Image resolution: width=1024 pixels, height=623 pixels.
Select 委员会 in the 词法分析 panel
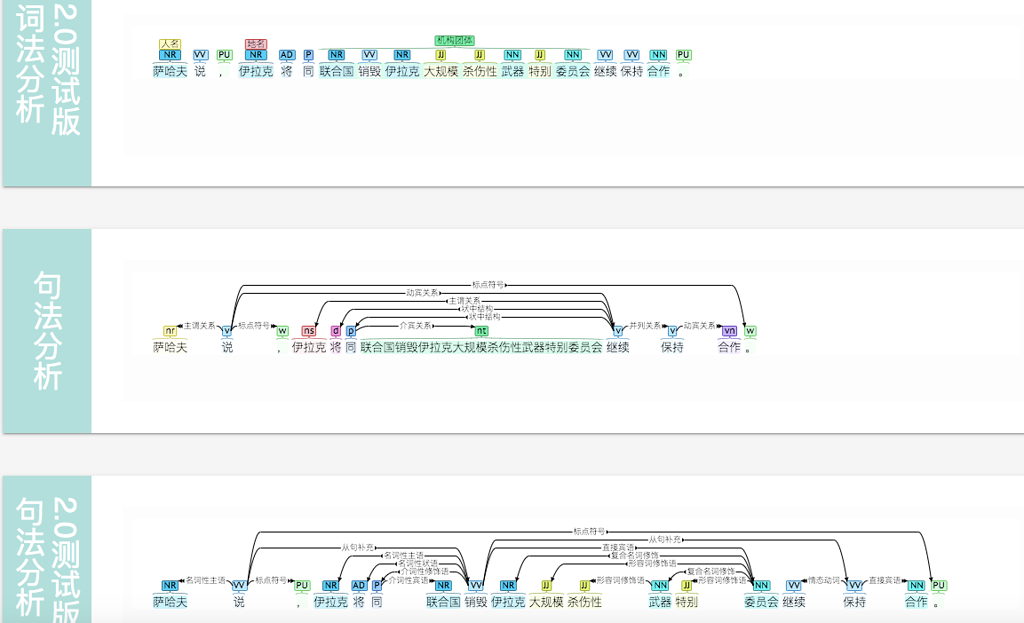click(x=573, y=71)
